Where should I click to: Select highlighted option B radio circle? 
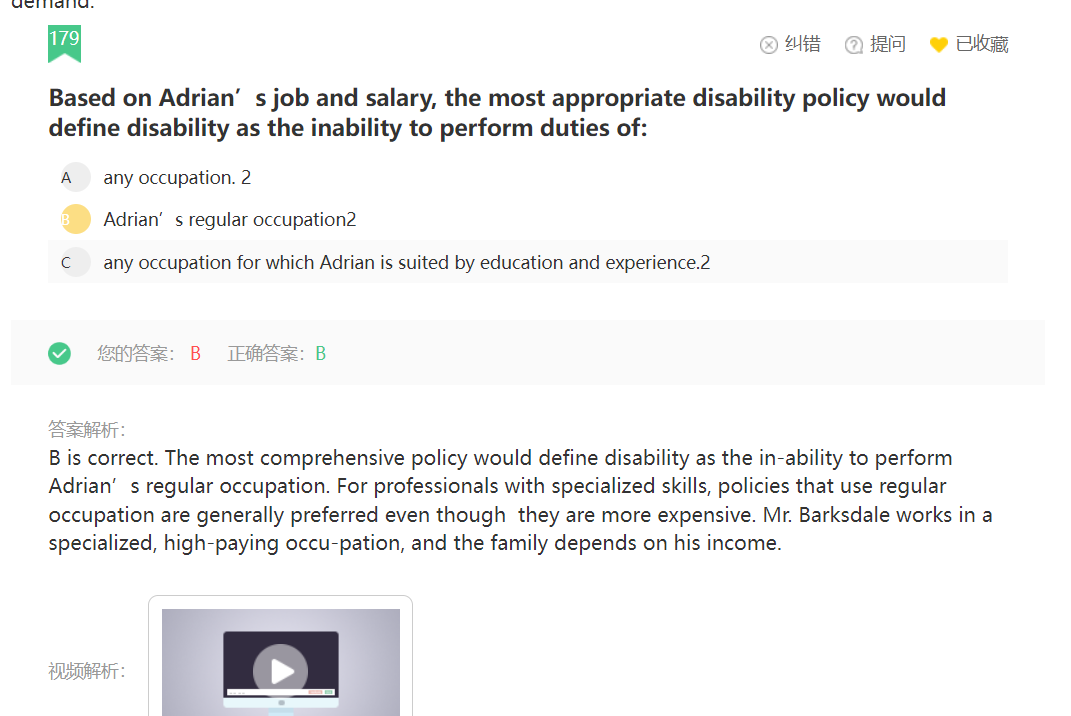click(x=75, y=219)
